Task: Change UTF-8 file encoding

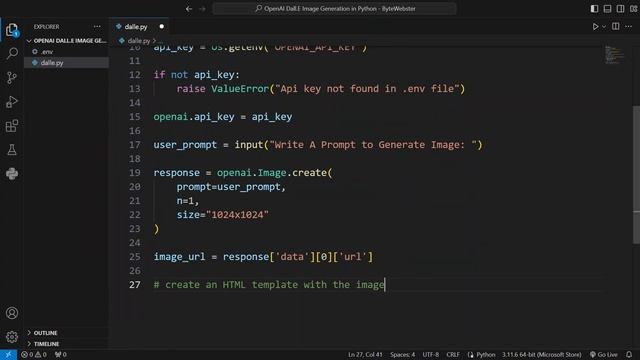Action: coord(431,355)
